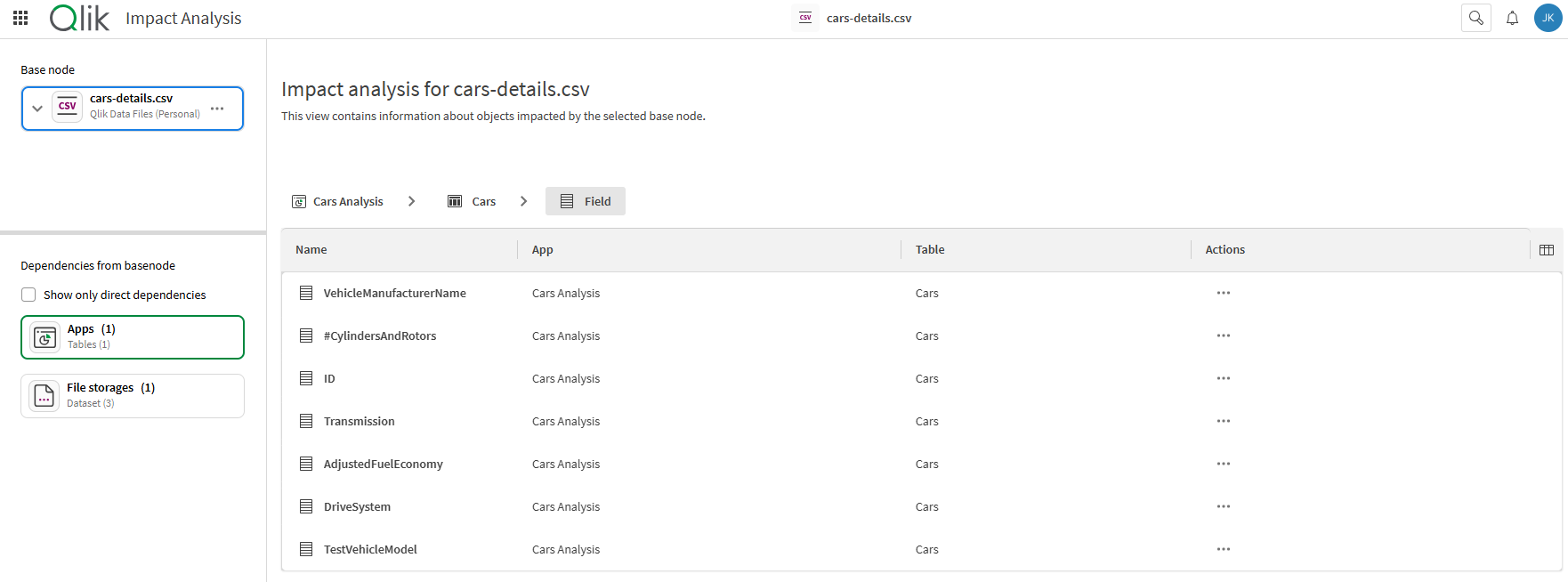This screenshot has width=1568, height=582.
Task: Click the Qlik logo
Action: 79,18
